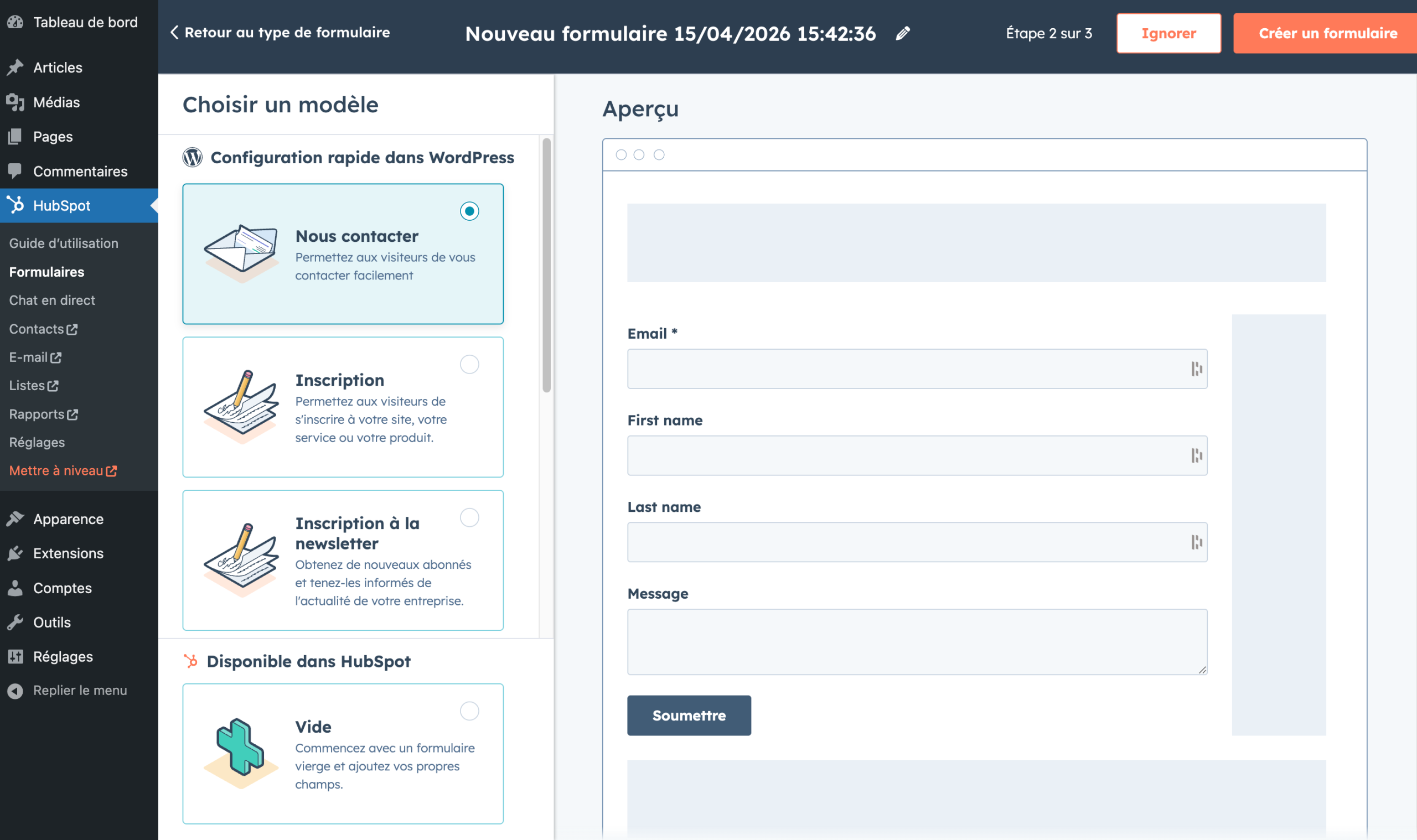Click the Commentaires speech bubble icon
This screenshot has width=1417, height=840.
pos(15,171)
